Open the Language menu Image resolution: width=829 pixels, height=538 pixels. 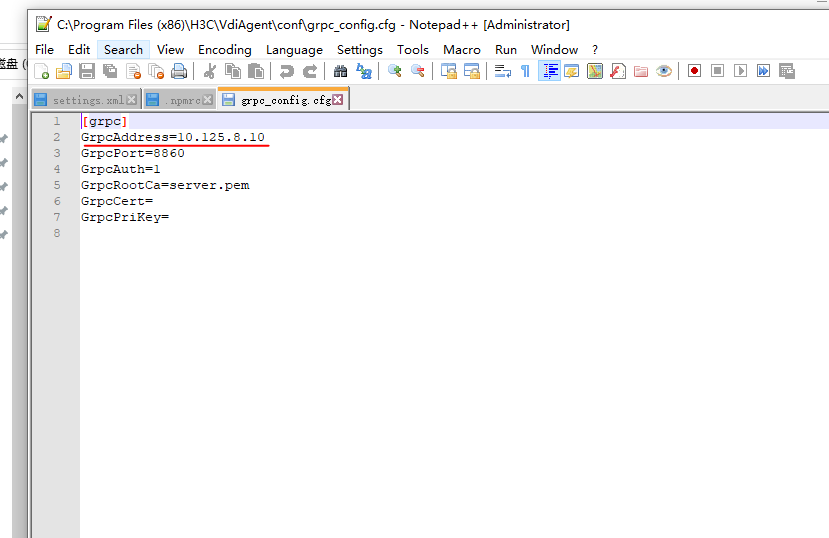tap(294, 50)
